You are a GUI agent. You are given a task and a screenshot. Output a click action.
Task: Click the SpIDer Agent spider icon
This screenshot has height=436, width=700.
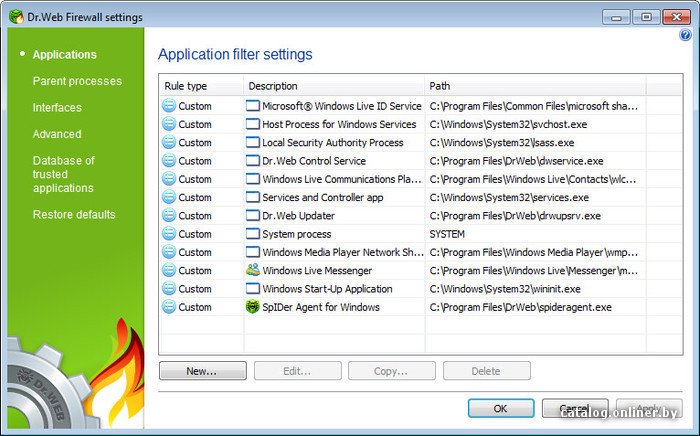tap(252, 307)
